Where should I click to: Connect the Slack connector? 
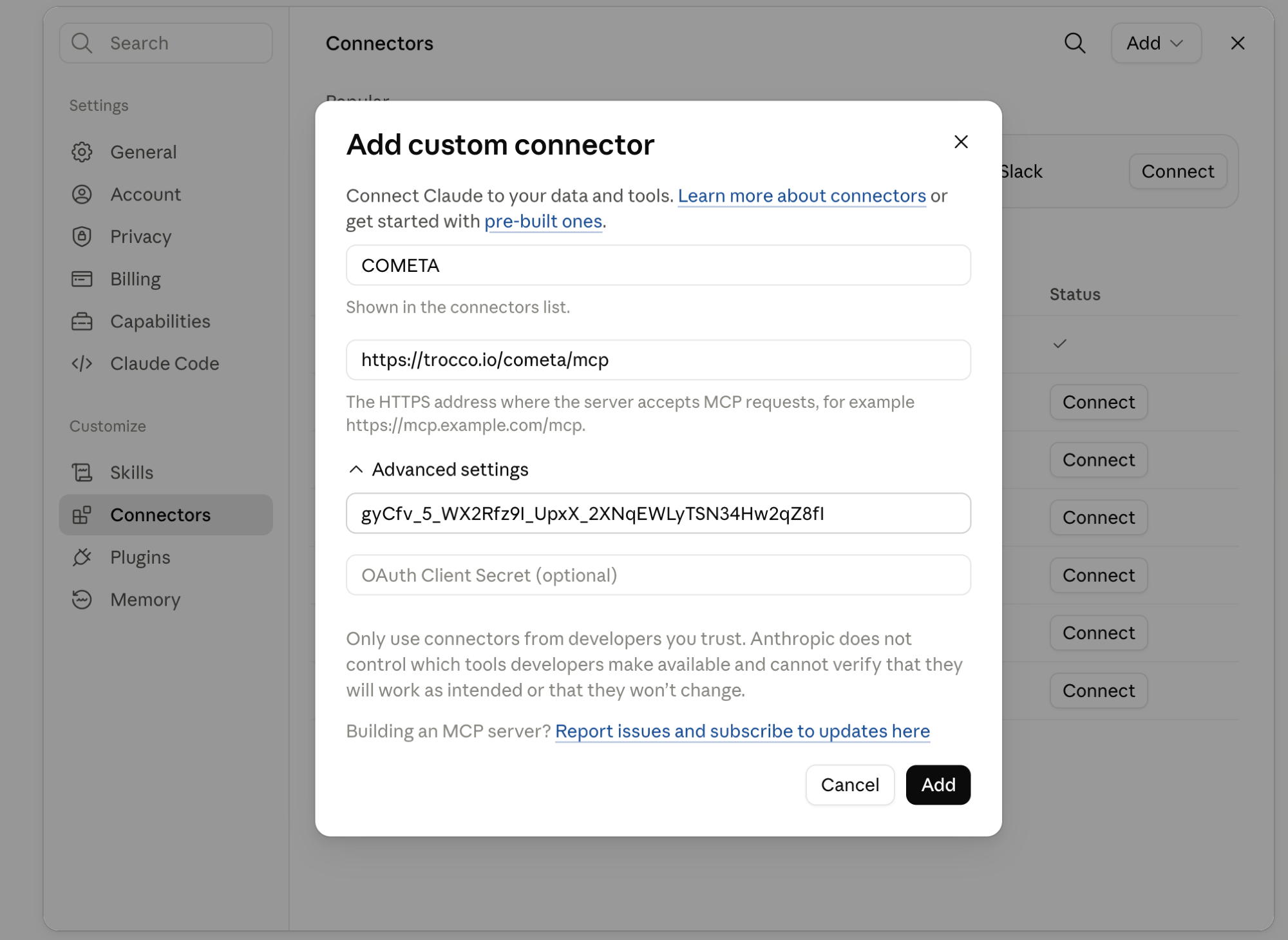1178,171
